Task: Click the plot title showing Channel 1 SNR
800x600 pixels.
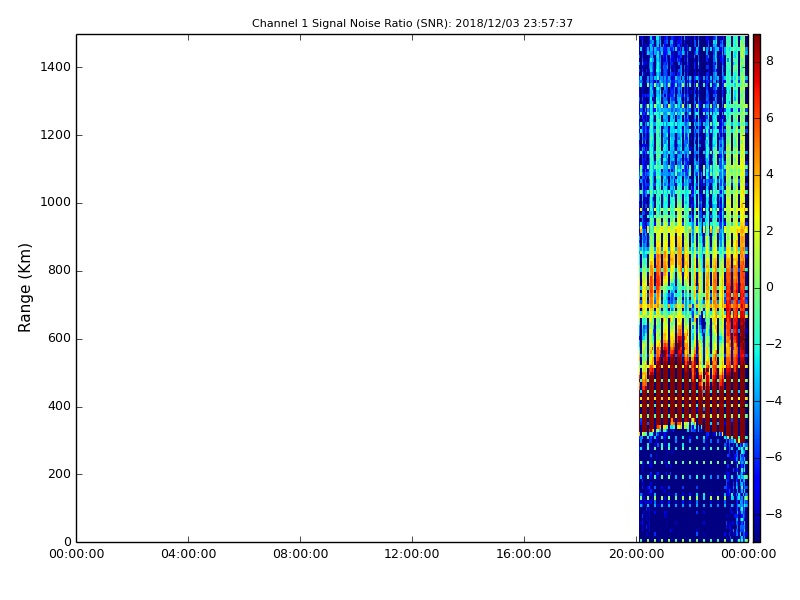Action: pos(412,23)
